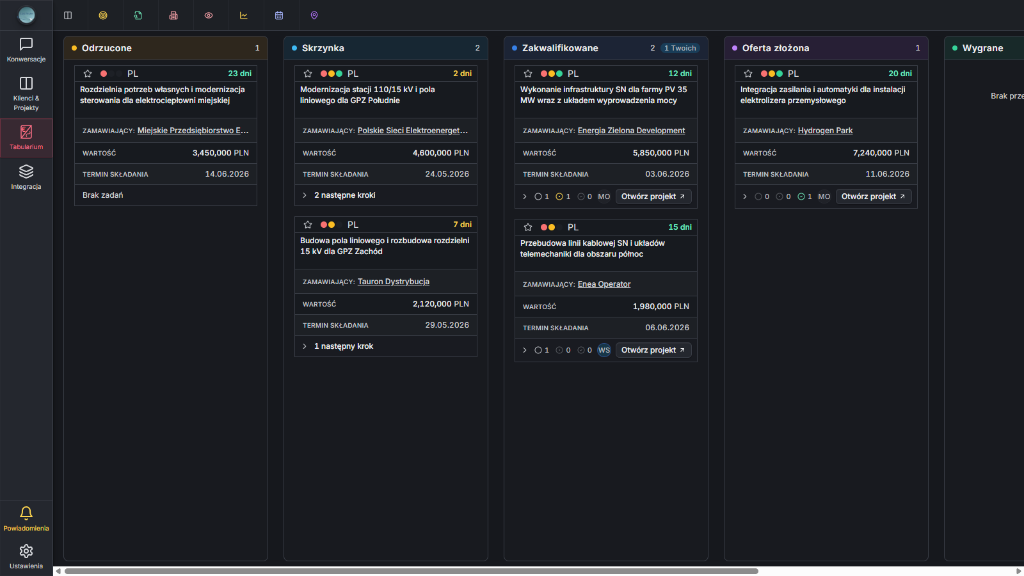The image size is (1024, 576).
Task: Click the green document refresh toolbar icon
Action: click(x=138, y=15)
